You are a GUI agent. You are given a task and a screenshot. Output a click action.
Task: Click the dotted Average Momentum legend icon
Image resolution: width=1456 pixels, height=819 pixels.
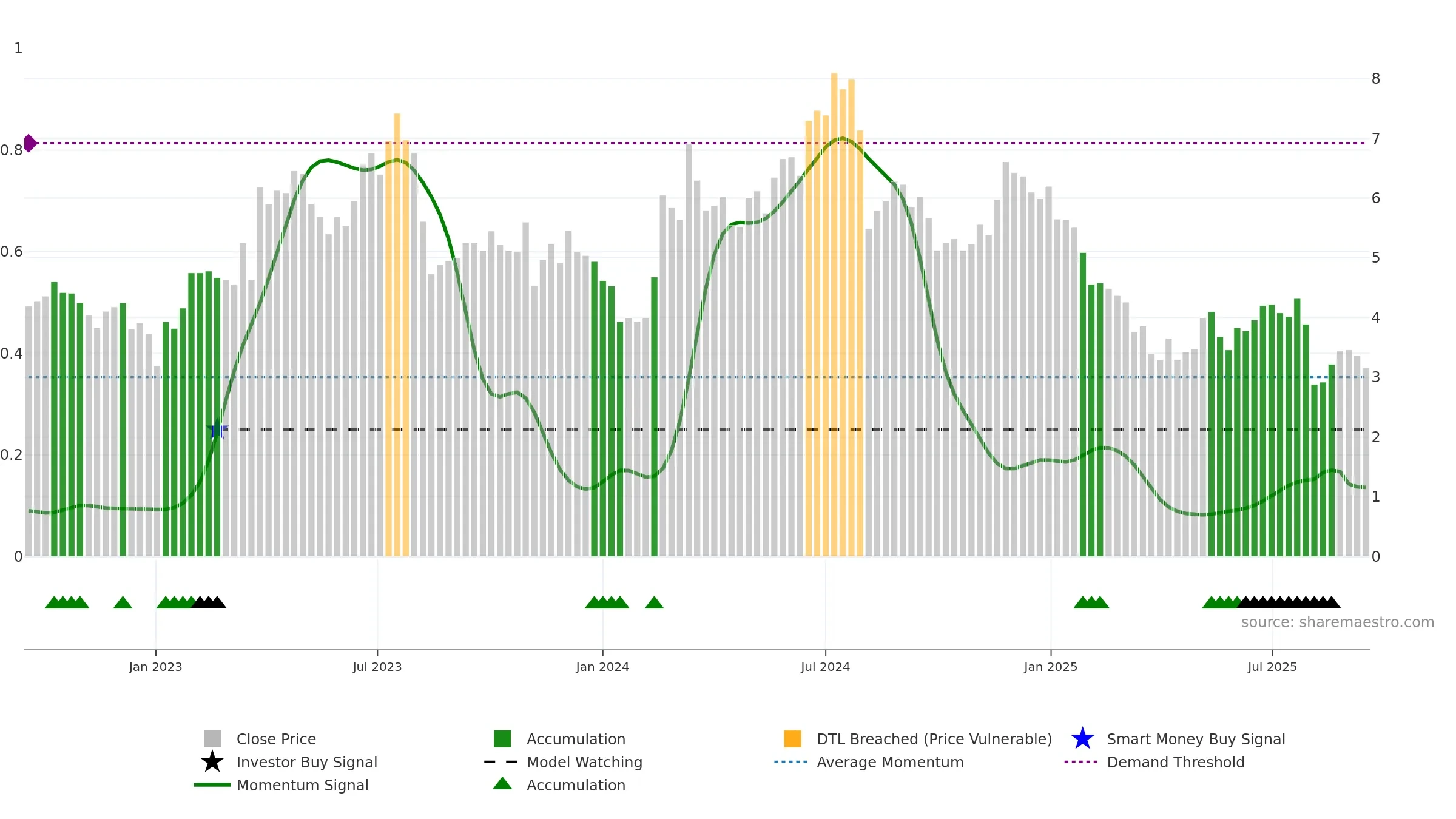791,761
